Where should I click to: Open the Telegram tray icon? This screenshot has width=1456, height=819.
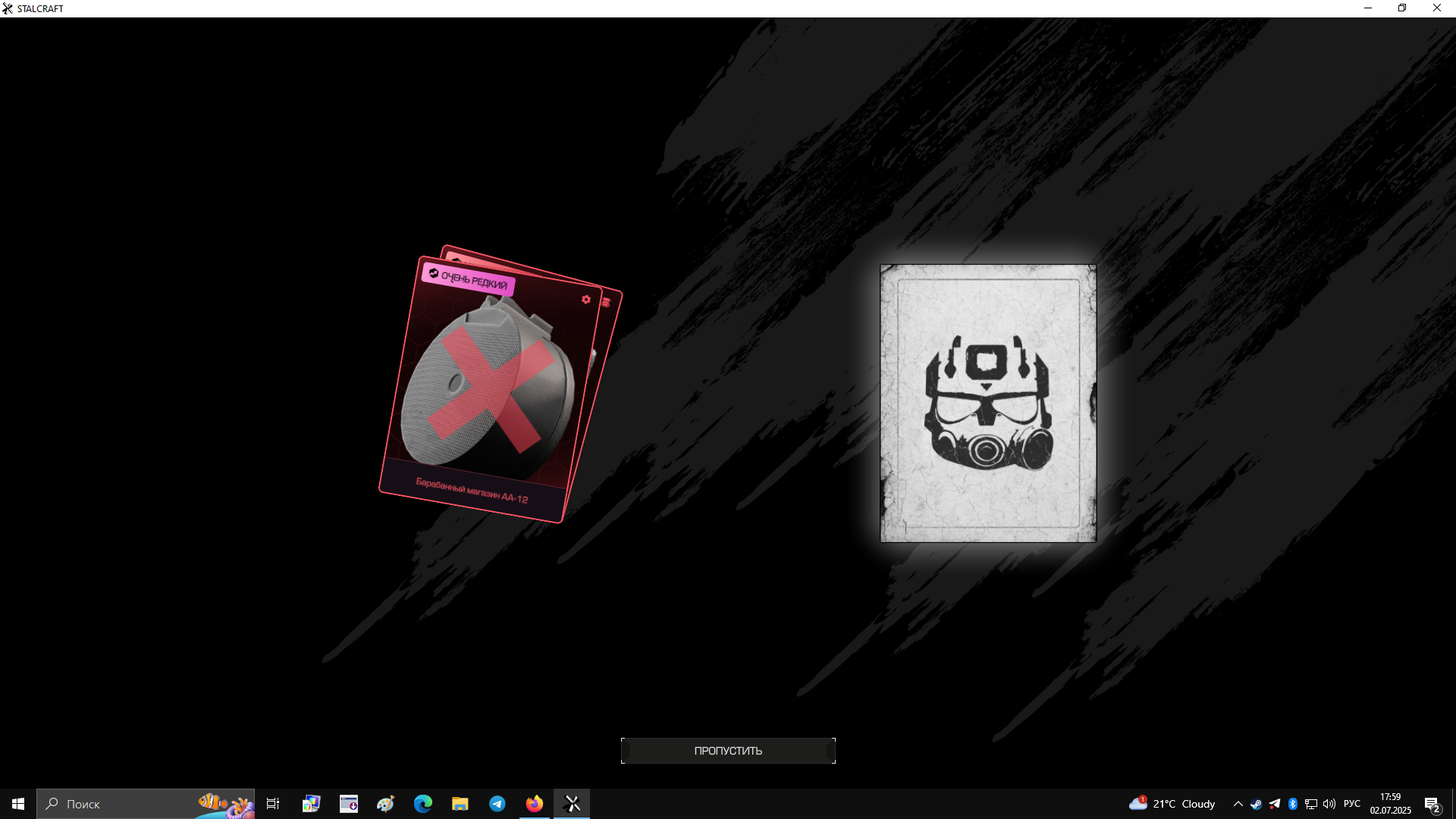point(1275,804)
